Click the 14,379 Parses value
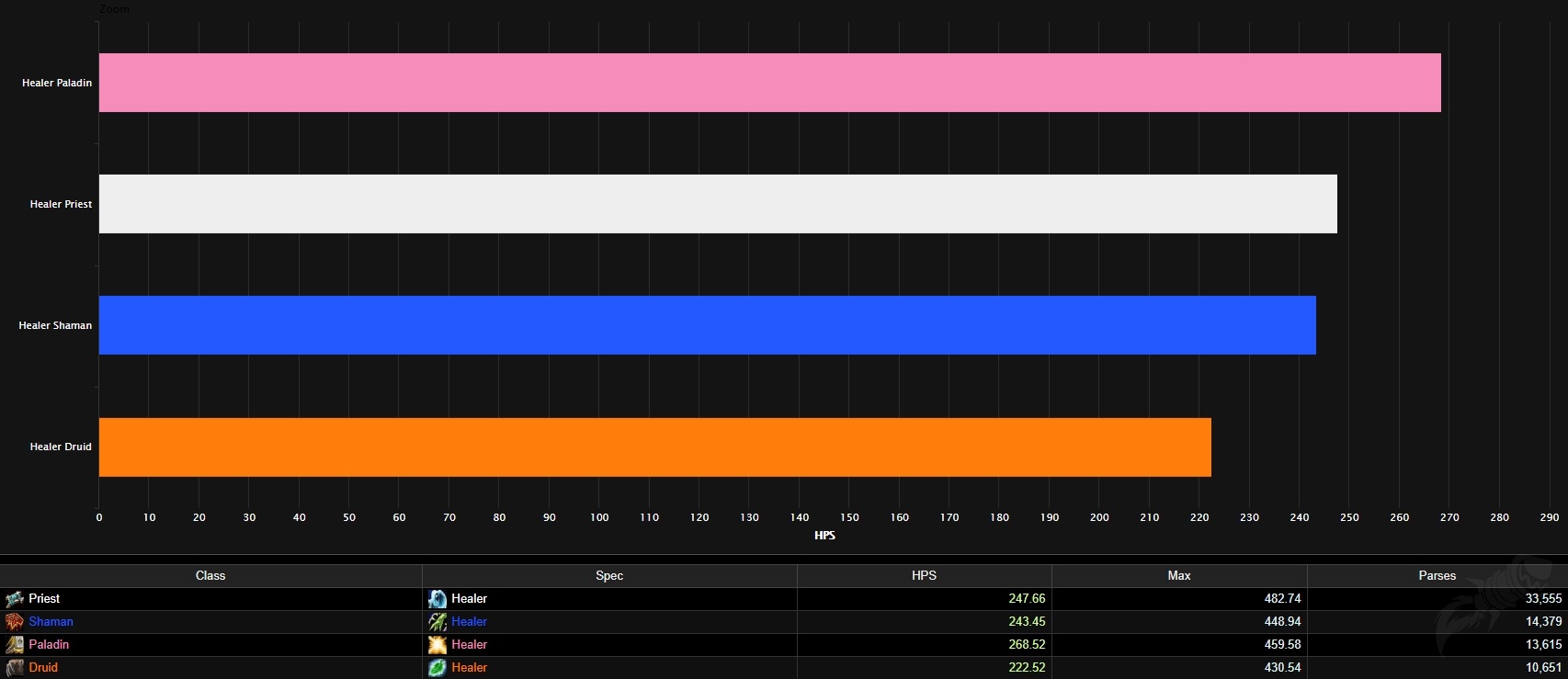Screen dimensions: 1568x679 [x=1543, y=622]
